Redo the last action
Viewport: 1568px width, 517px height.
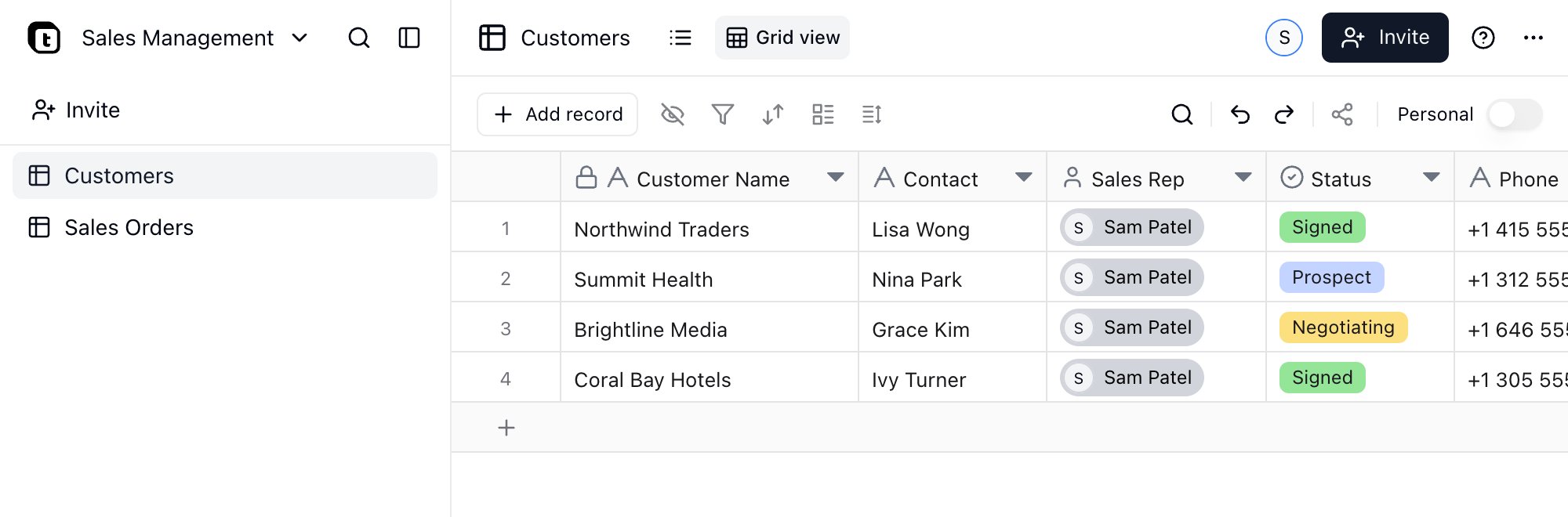click(1284, 114)
